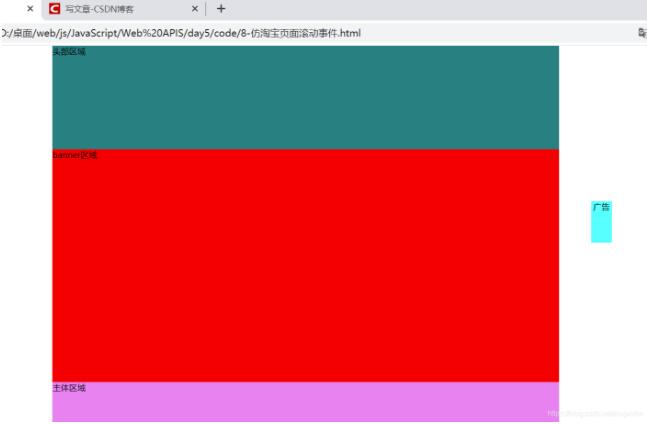Switch to the 写文章-CSDN博客 tab
652x424 pixels.
point(123,9)
